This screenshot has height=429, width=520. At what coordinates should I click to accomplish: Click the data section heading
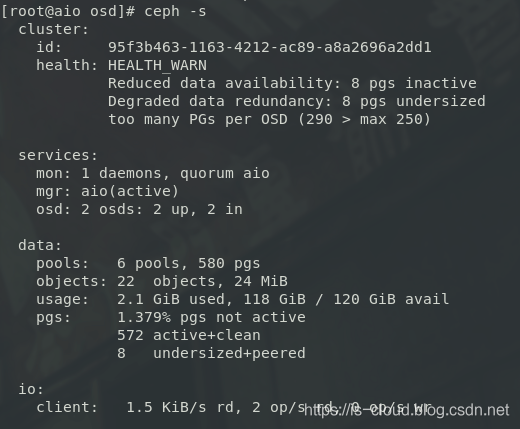pyautogui.click(x=40, y=245)
